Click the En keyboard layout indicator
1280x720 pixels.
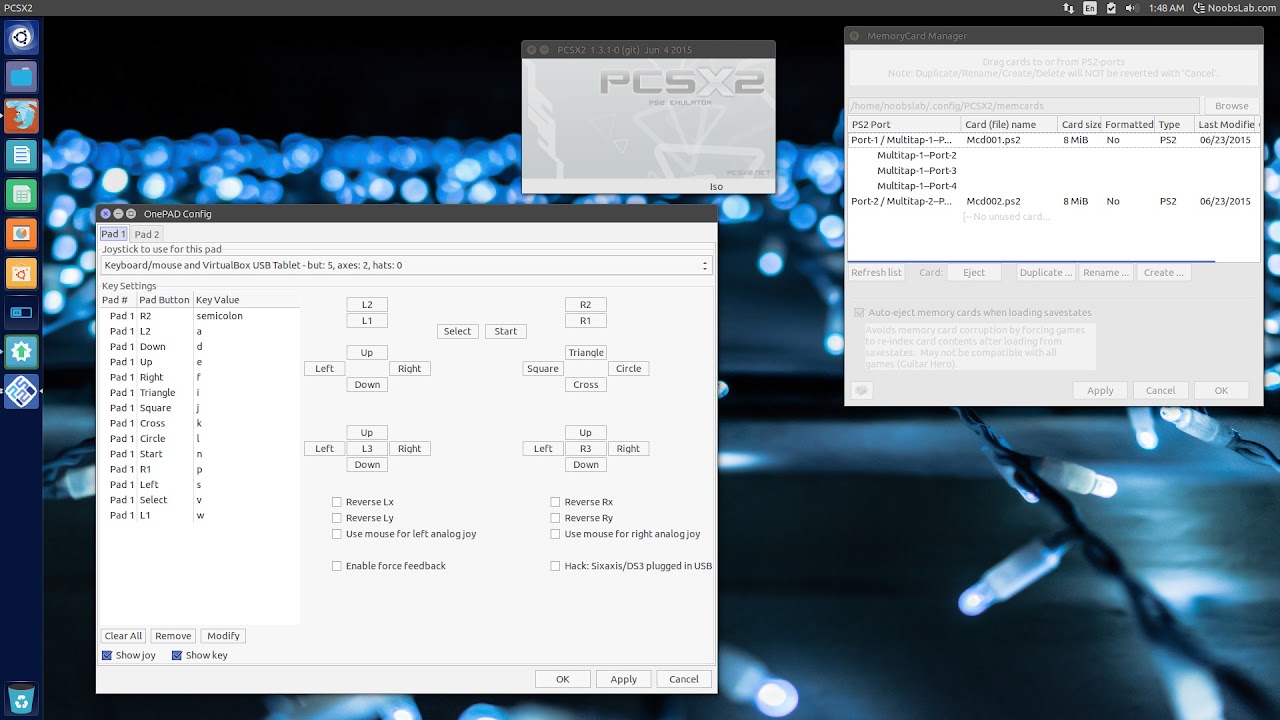coord(1090,8)
